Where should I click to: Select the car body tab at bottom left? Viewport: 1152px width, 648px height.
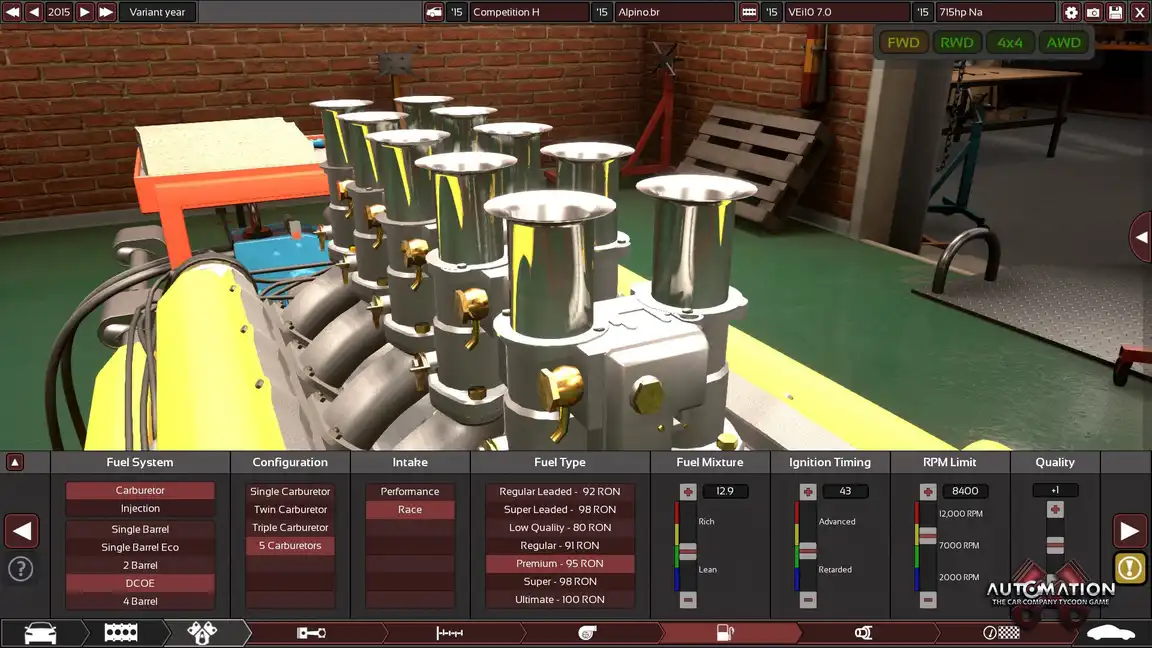pos(40,633)
